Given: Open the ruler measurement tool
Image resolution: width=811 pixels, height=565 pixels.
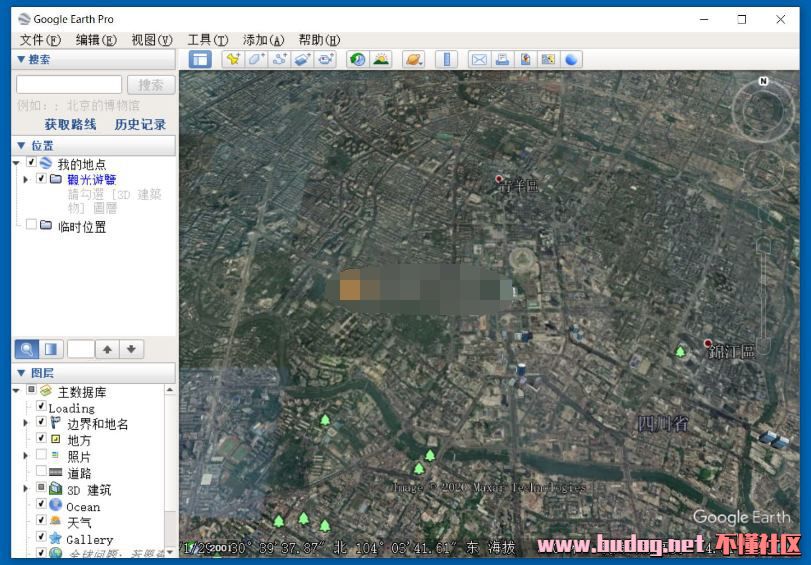Looking at the screenshot, I should 446,60.
